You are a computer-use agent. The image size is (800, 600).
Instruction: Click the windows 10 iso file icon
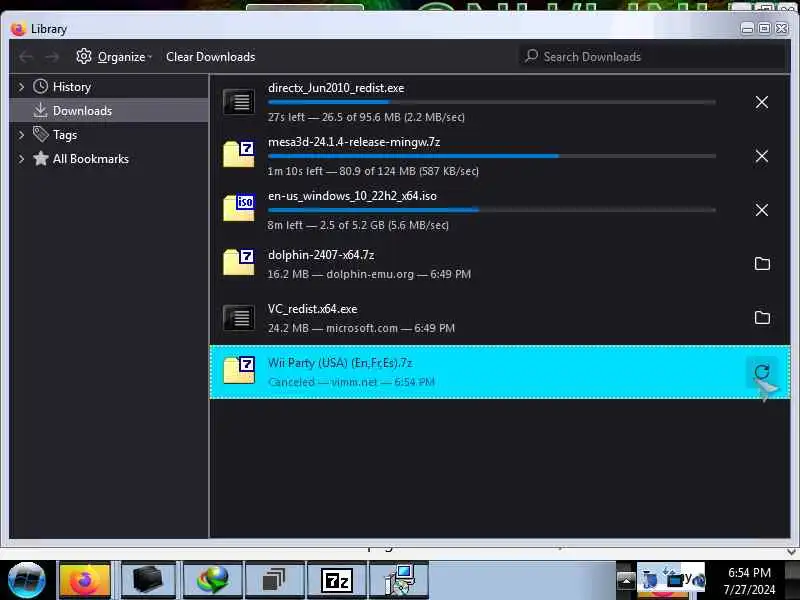(x=239, y=208)
